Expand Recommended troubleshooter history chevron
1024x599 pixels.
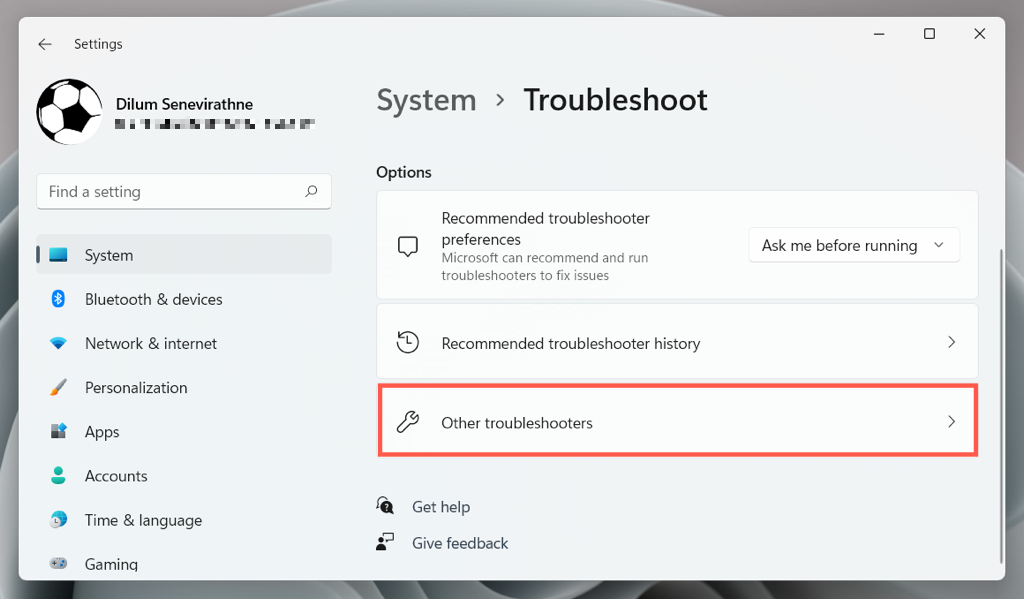(x=951, y=342)
